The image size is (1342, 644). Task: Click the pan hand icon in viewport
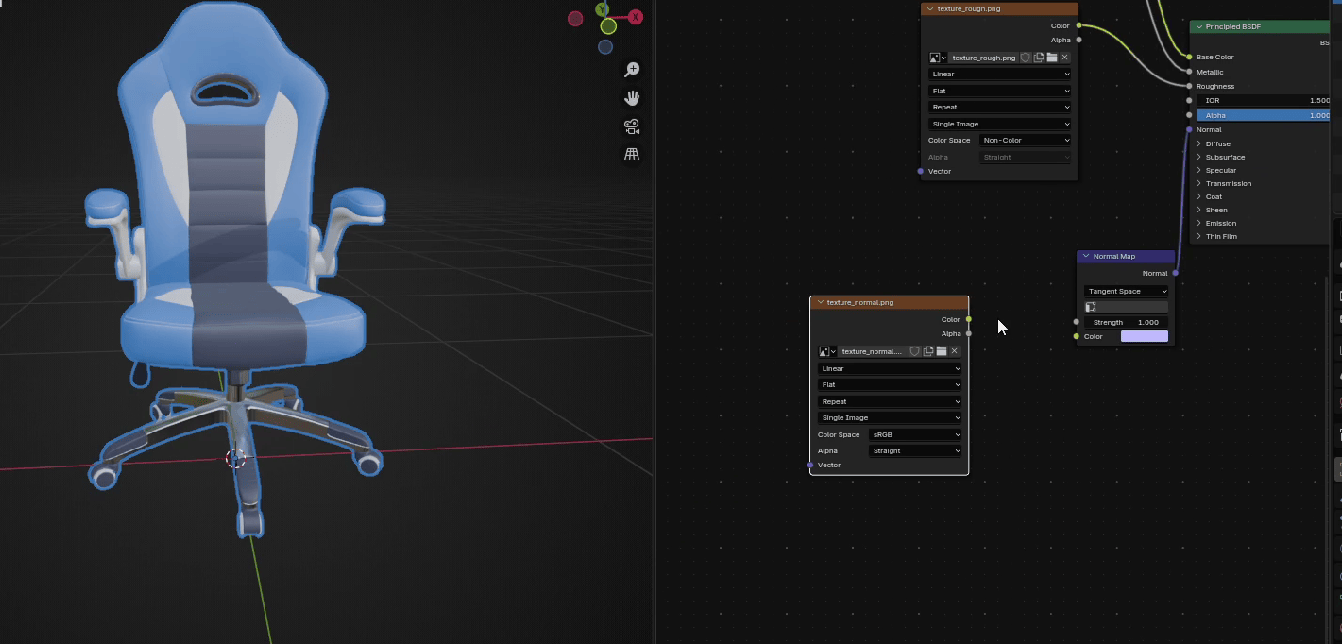tap(632, 98)
